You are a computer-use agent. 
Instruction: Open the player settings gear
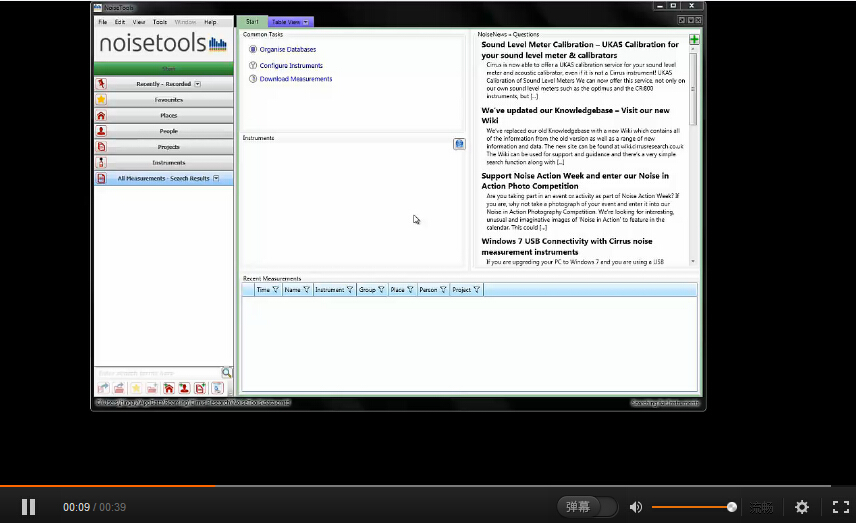(x=801, y=507)
